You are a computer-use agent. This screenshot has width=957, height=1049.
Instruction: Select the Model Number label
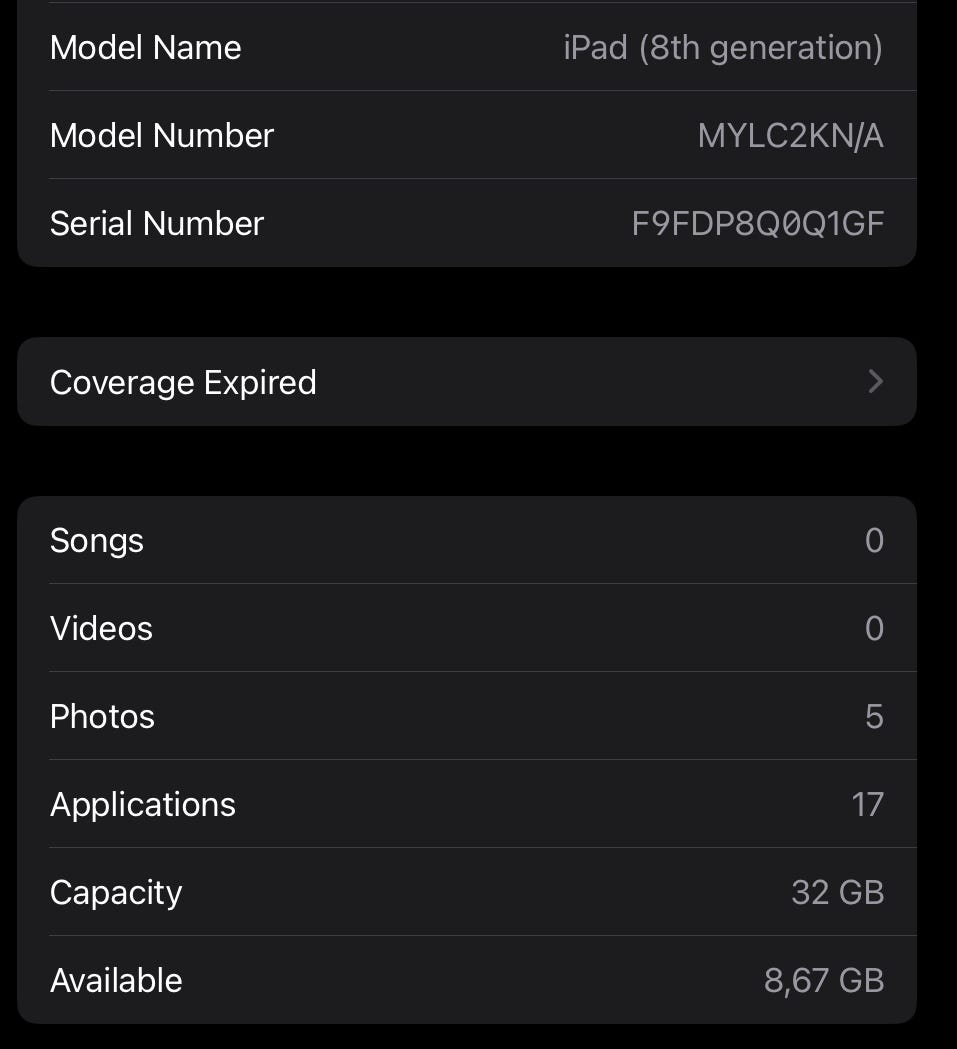[162, 135]
